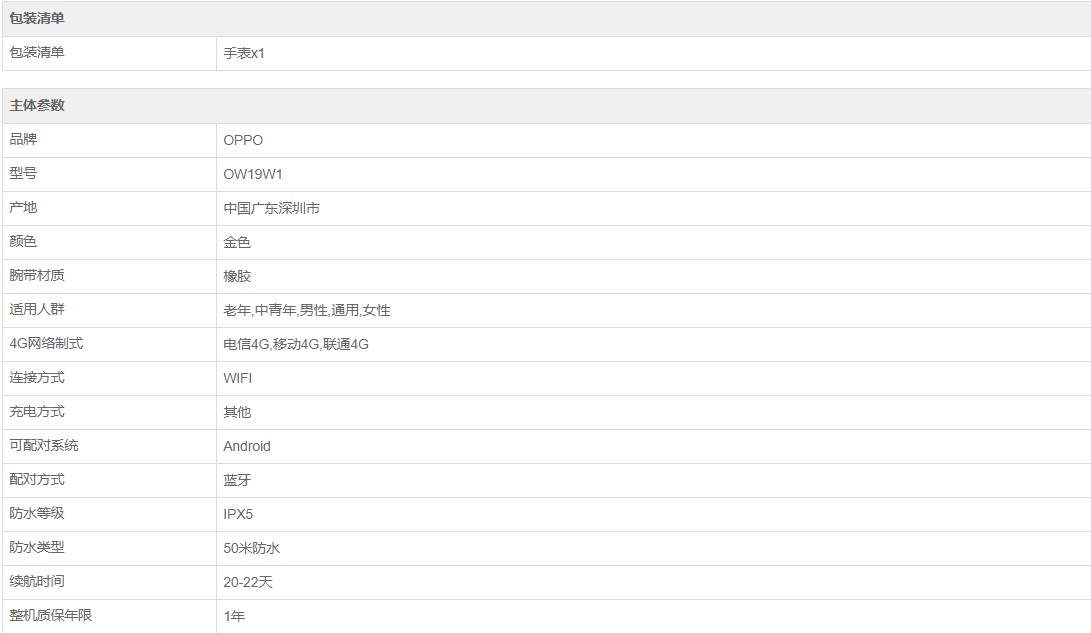
Task: Click the IPX5 waterproof rating
Action: (238, 514)
